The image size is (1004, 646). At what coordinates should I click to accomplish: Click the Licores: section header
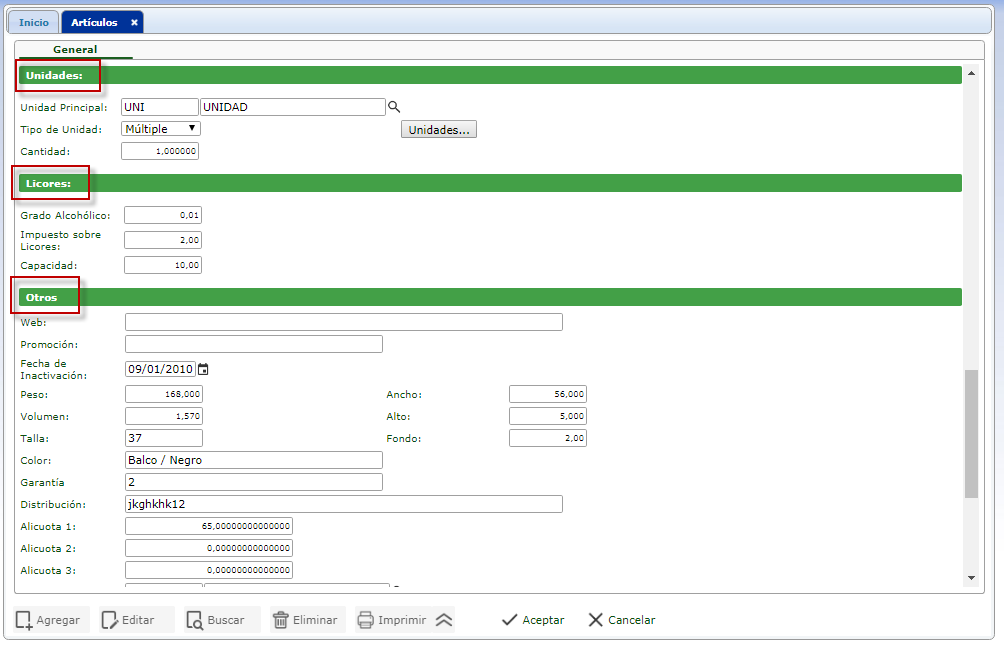coord(490,183)
